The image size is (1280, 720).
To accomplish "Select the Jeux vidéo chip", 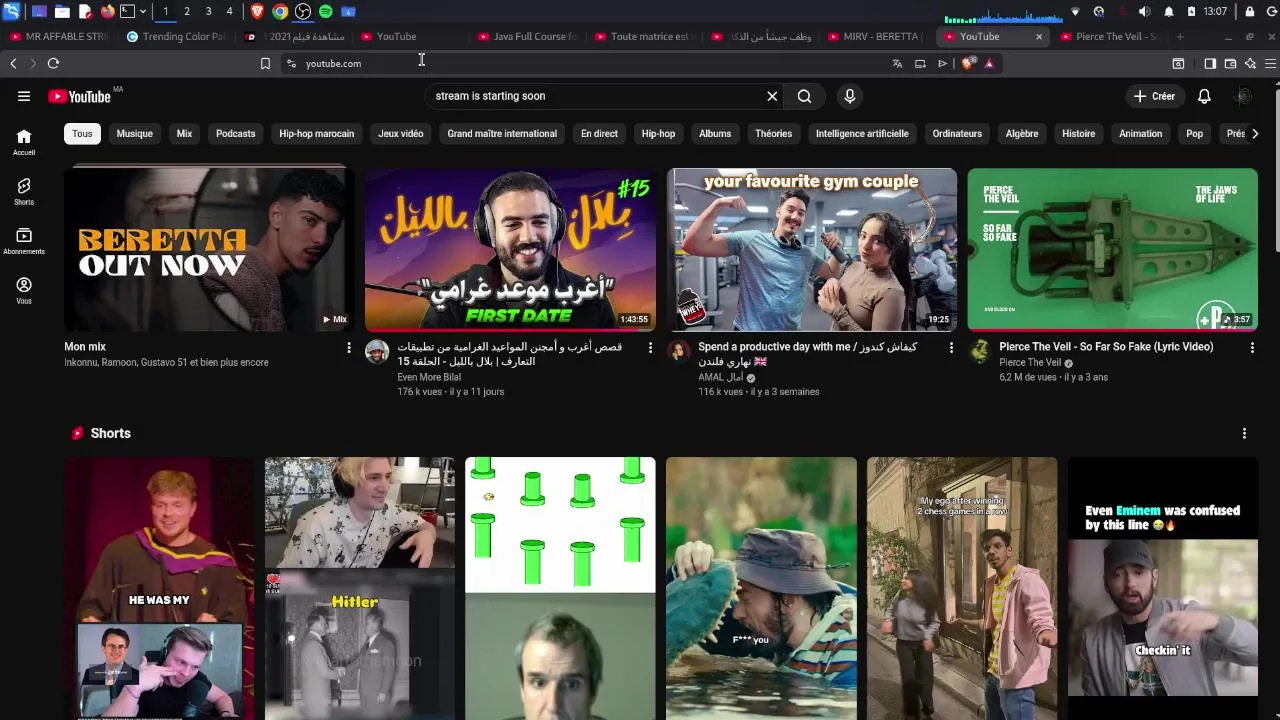I will [400, 133].
